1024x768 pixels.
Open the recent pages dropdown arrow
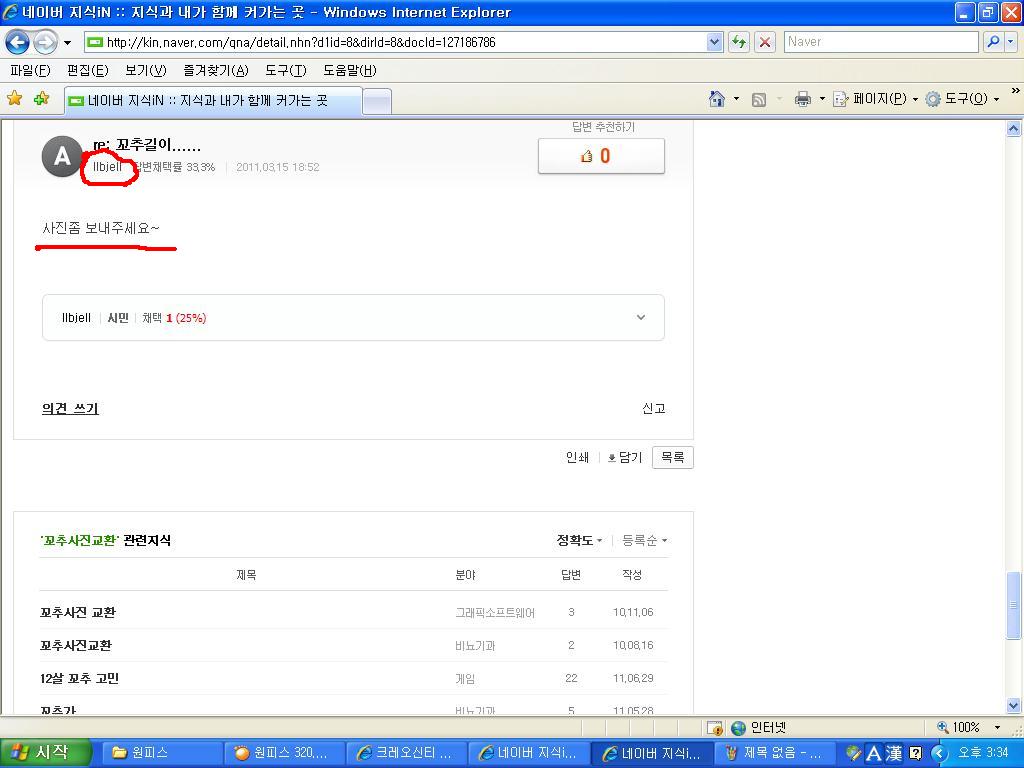[67, 43]
